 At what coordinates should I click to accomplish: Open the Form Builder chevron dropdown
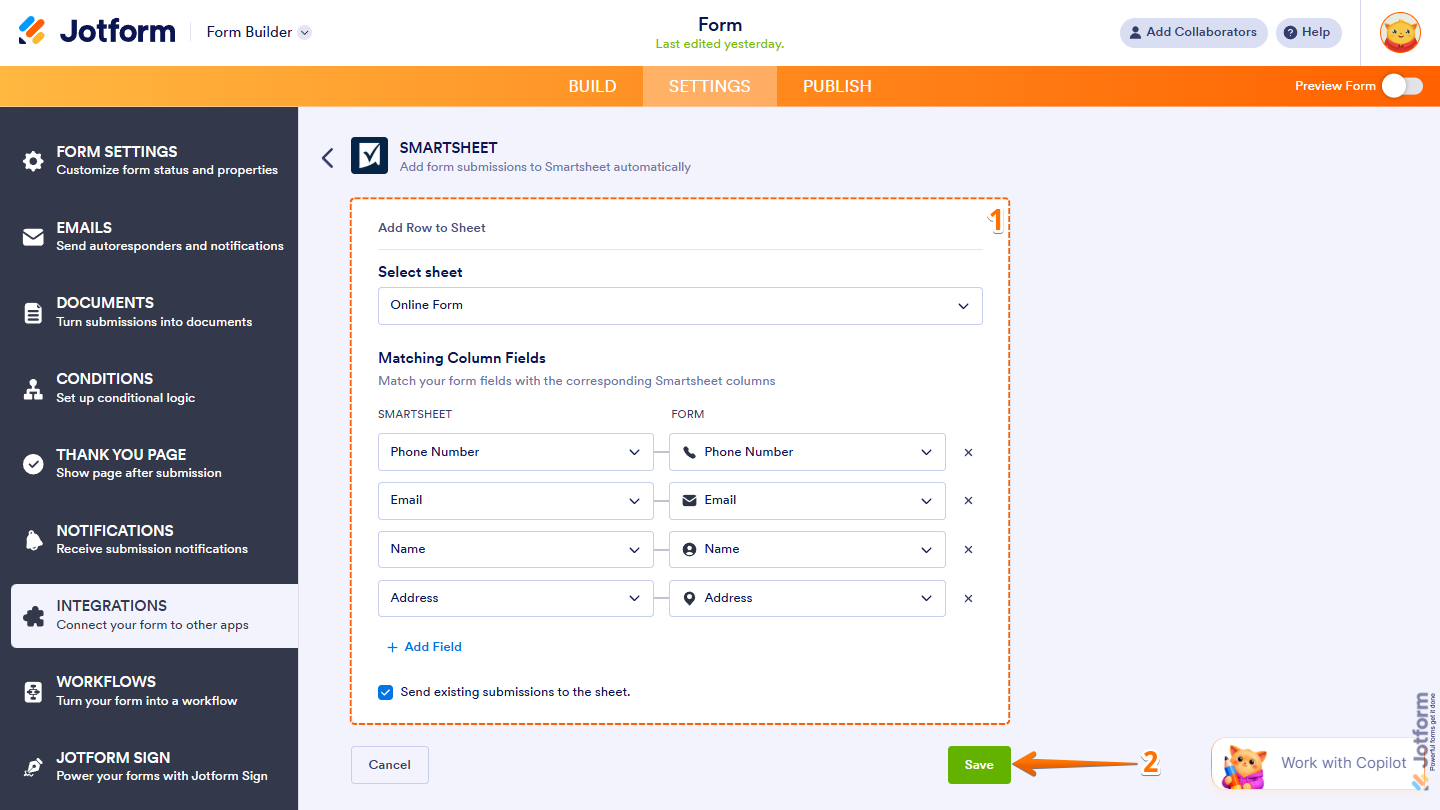point(304,31)
